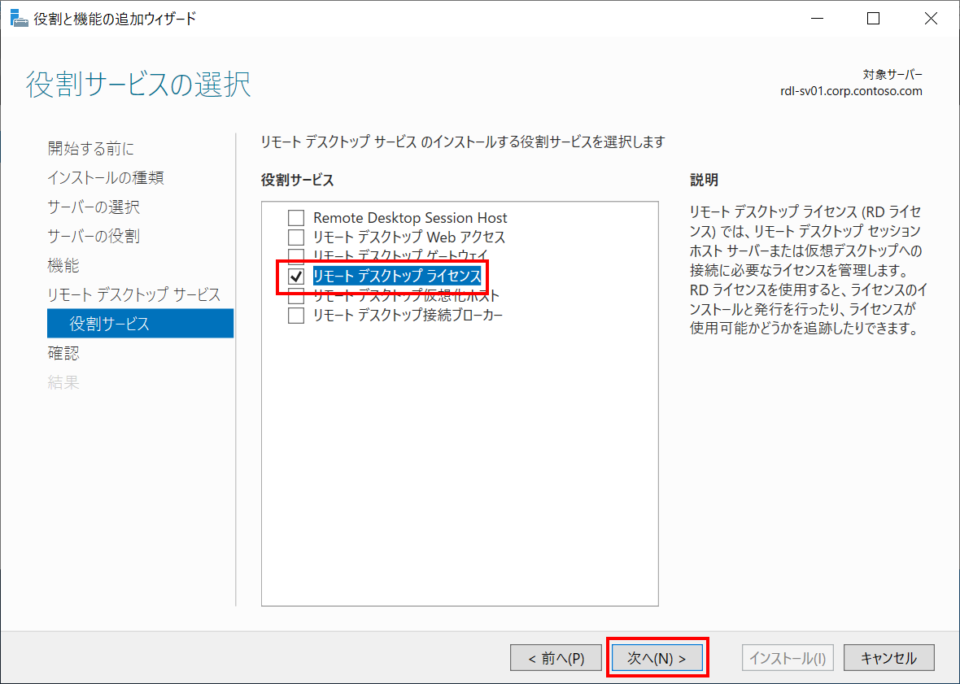The image size is (960, 684).
Task: Click the 次へ(N) > button
Action: pos(657,658)
